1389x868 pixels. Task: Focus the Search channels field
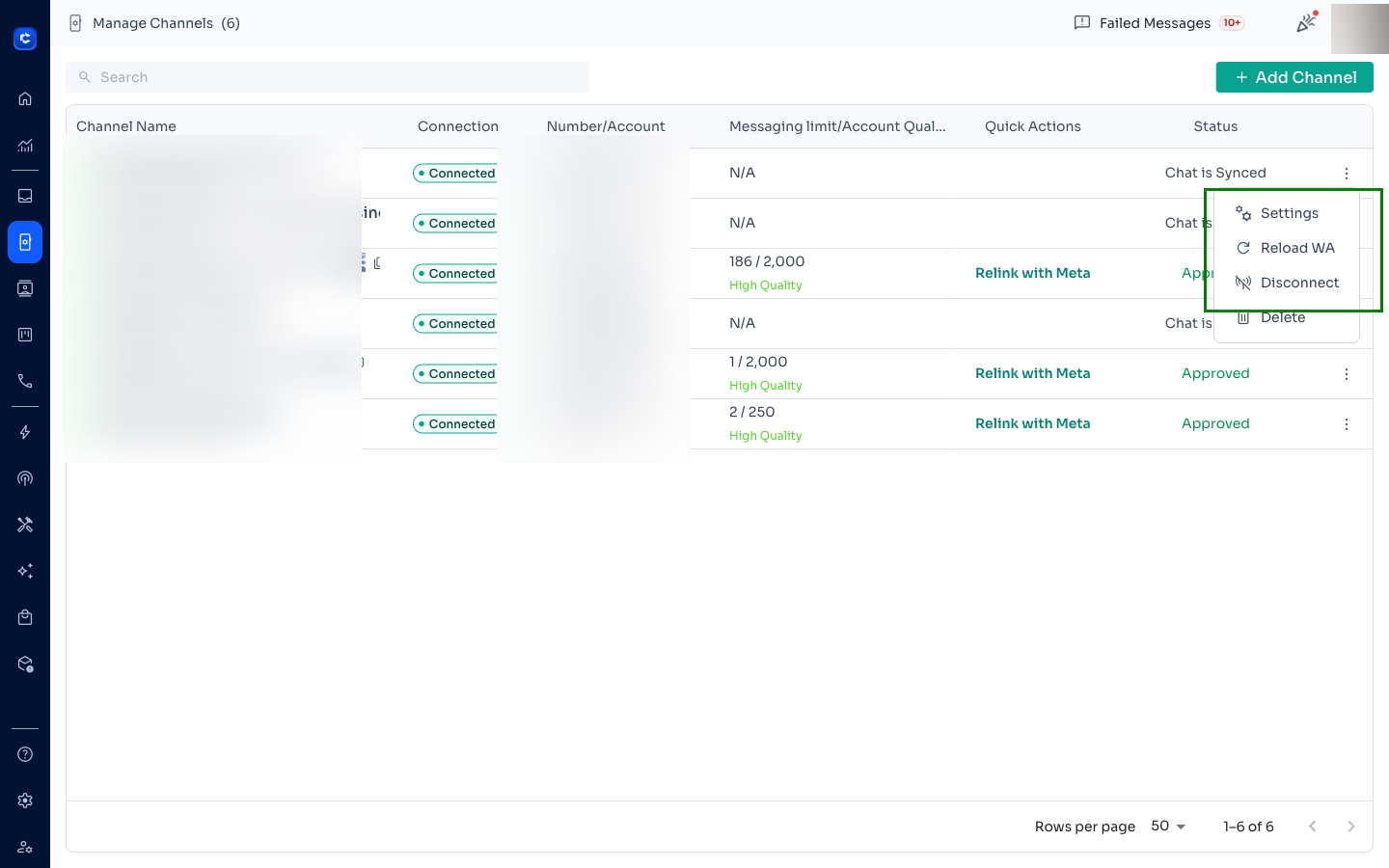[327, 77]
